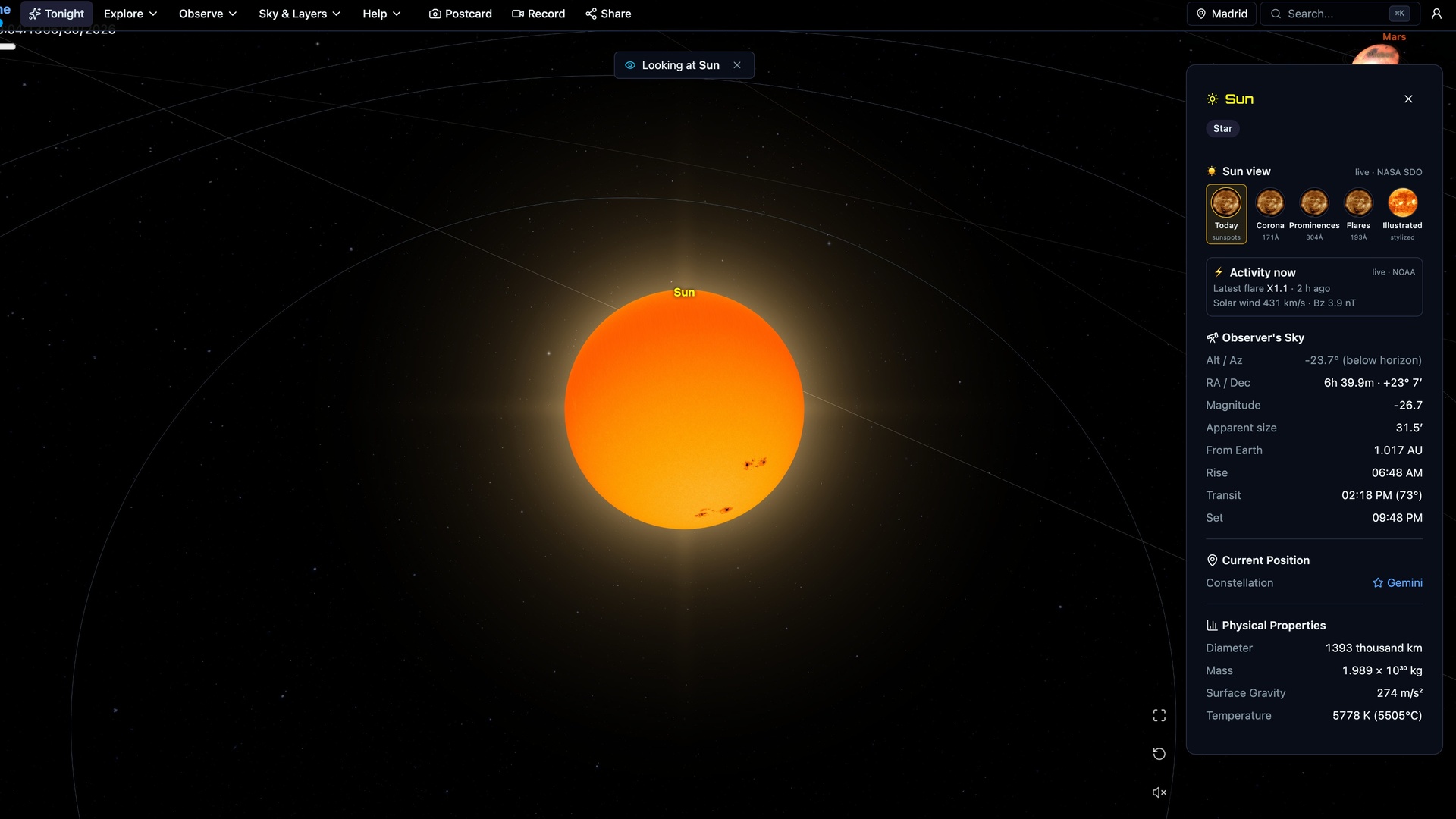Click the Star type tag
The width and height of the screenshot is (1456, 819).
pyautogui.click(x=1222, y=129)
